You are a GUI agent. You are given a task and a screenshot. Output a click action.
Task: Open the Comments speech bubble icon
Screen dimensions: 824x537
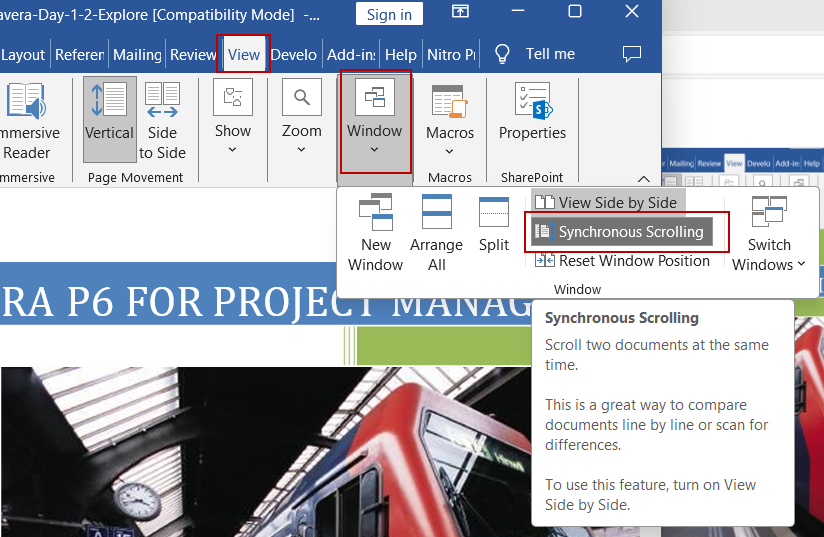[x=631, y=54]
